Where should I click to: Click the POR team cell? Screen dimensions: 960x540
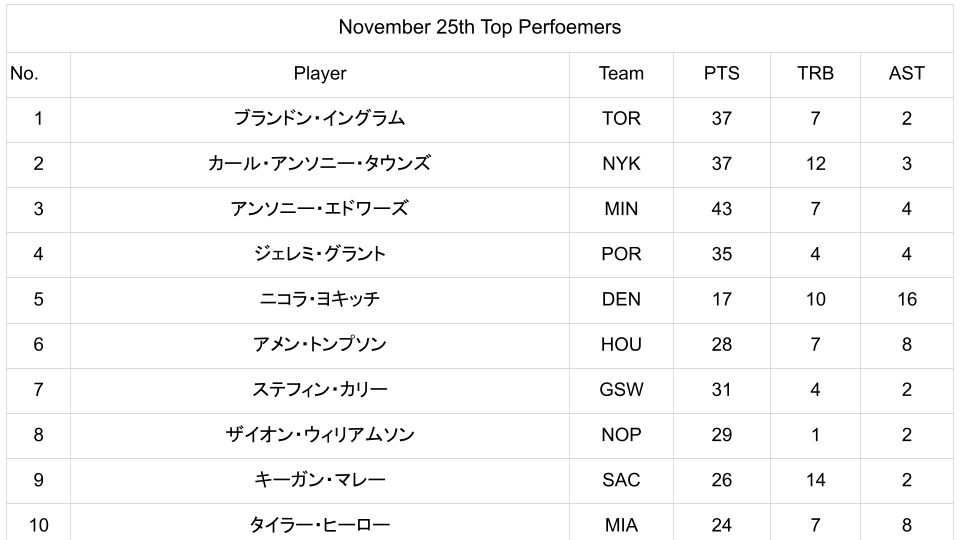pyautogui.click(x=621, y=254)
